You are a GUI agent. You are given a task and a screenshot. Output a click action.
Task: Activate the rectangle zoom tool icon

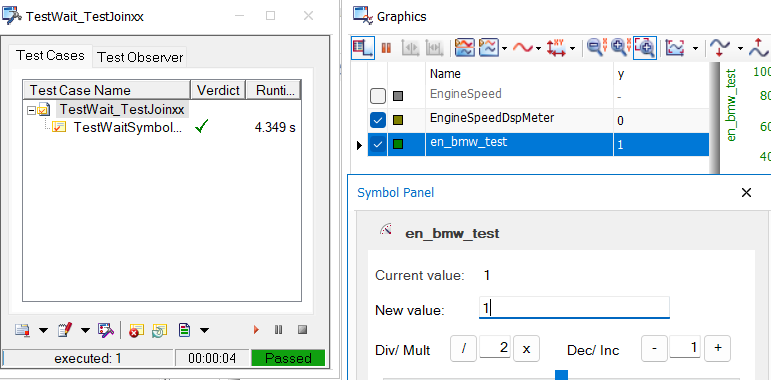645,48
